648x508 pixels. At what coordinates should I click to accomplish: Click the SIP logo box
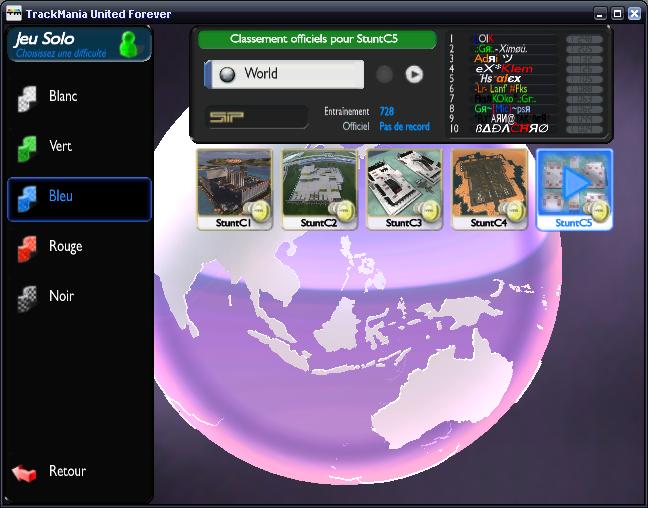pyautogui.click(x=257, y=117)
